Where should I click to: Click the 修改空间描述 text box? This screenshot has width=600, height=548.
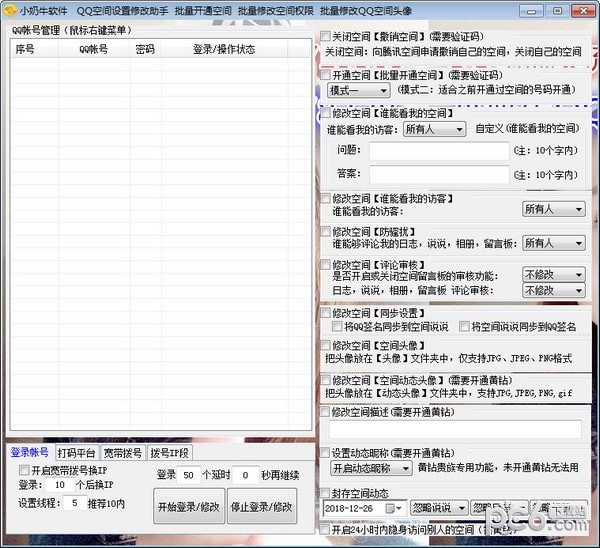(455, 429)
